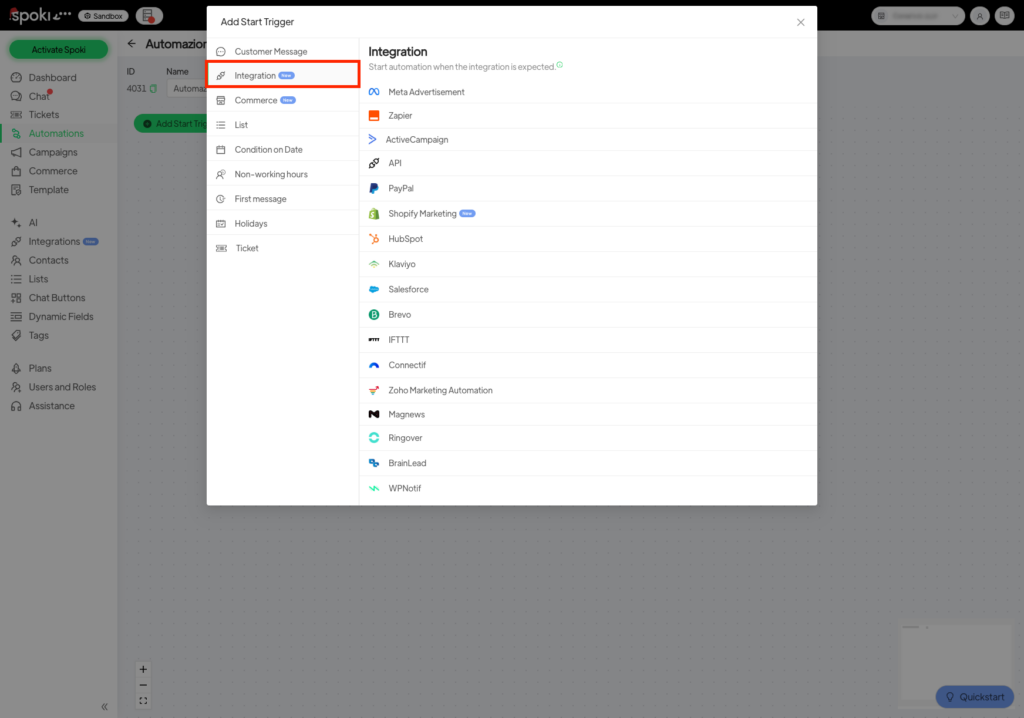Click the Salesforce cloud icon
Image resolution: width=1024 pixels, height=718 pixels.
tap(374, 289)
